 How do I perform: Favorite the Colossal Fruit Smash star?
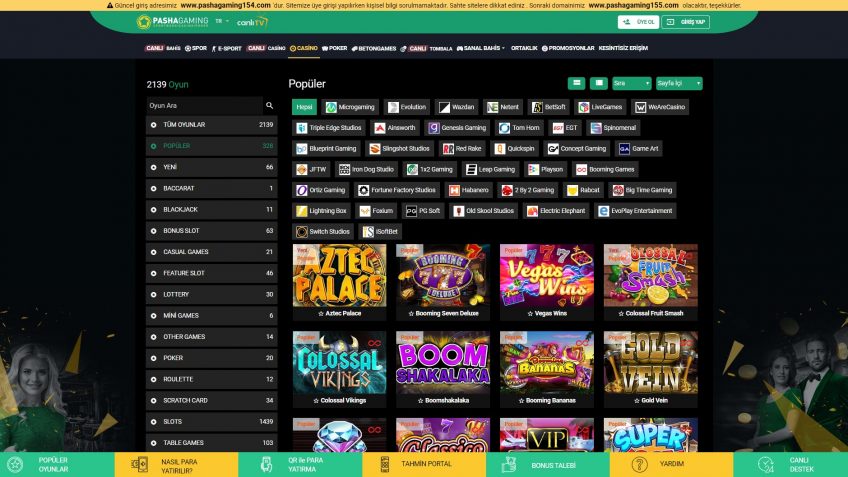pos(621,314)
